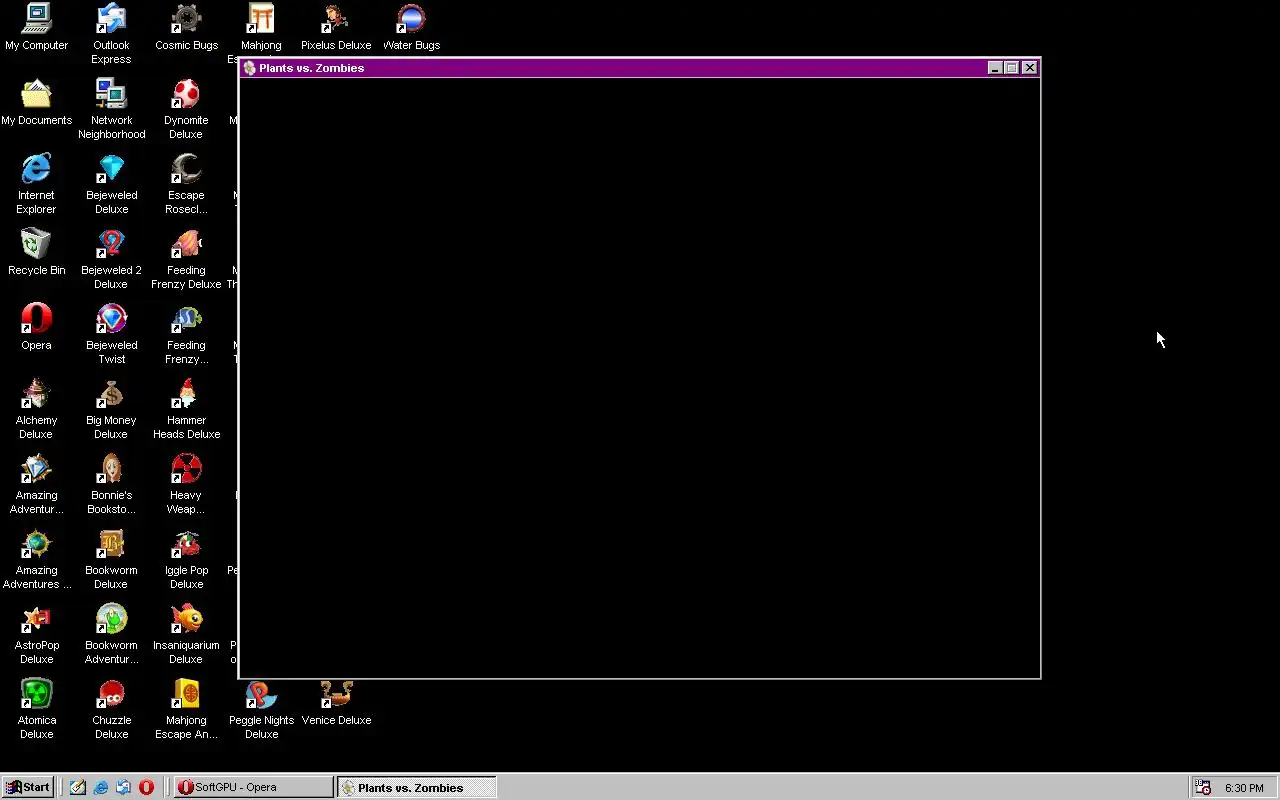Image resolution: width=1280 pixels, height=800 pixels.
Task: Select Bejeweled Twist shortcut
Action: [111, 334]
